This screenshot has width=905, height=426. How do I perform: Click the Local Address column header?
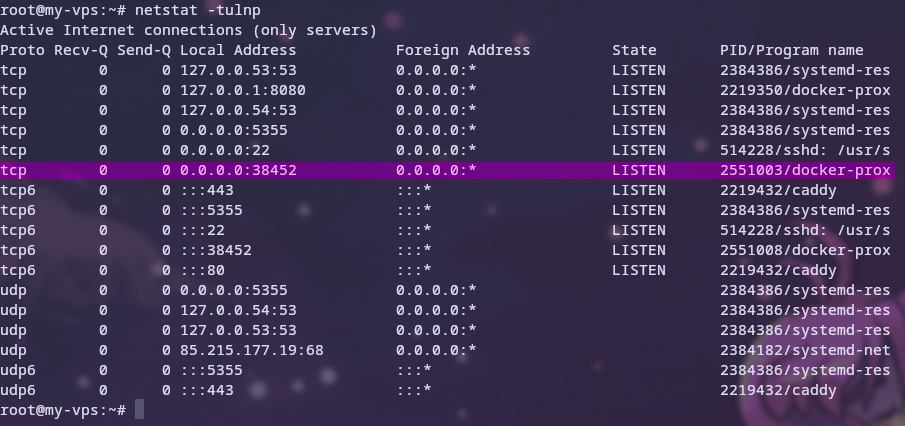[x=238, y=50]
